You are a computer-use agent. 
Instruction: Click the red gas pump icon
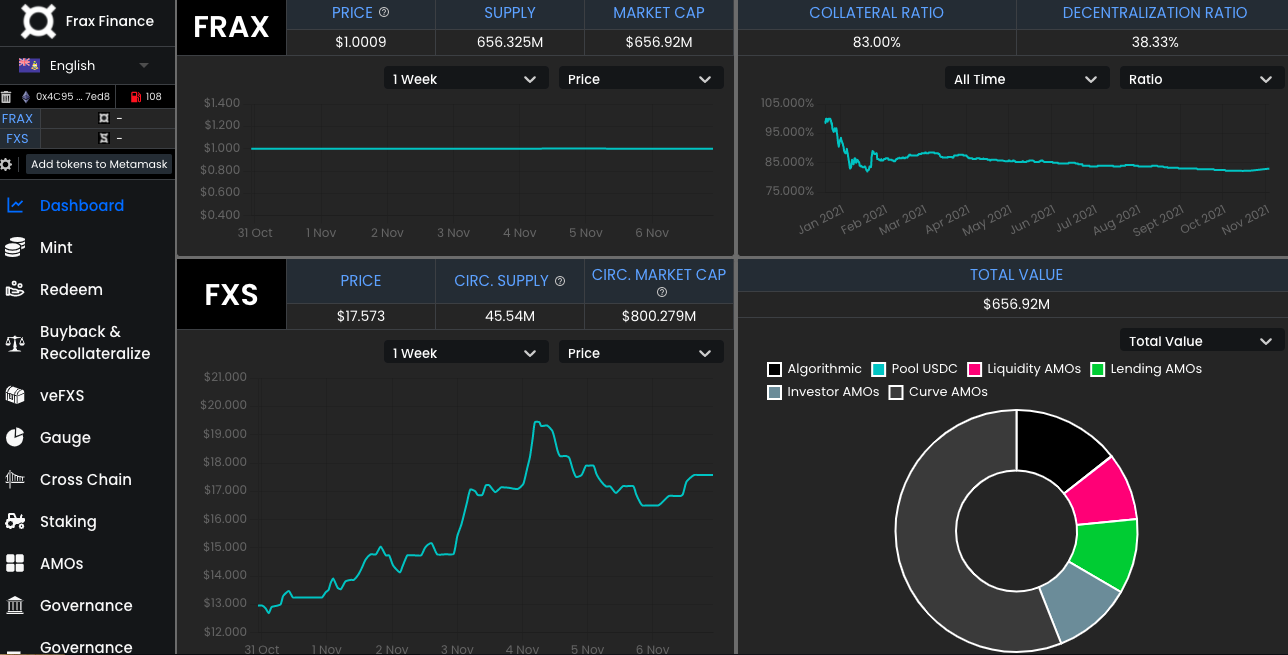tap(135, 97)
